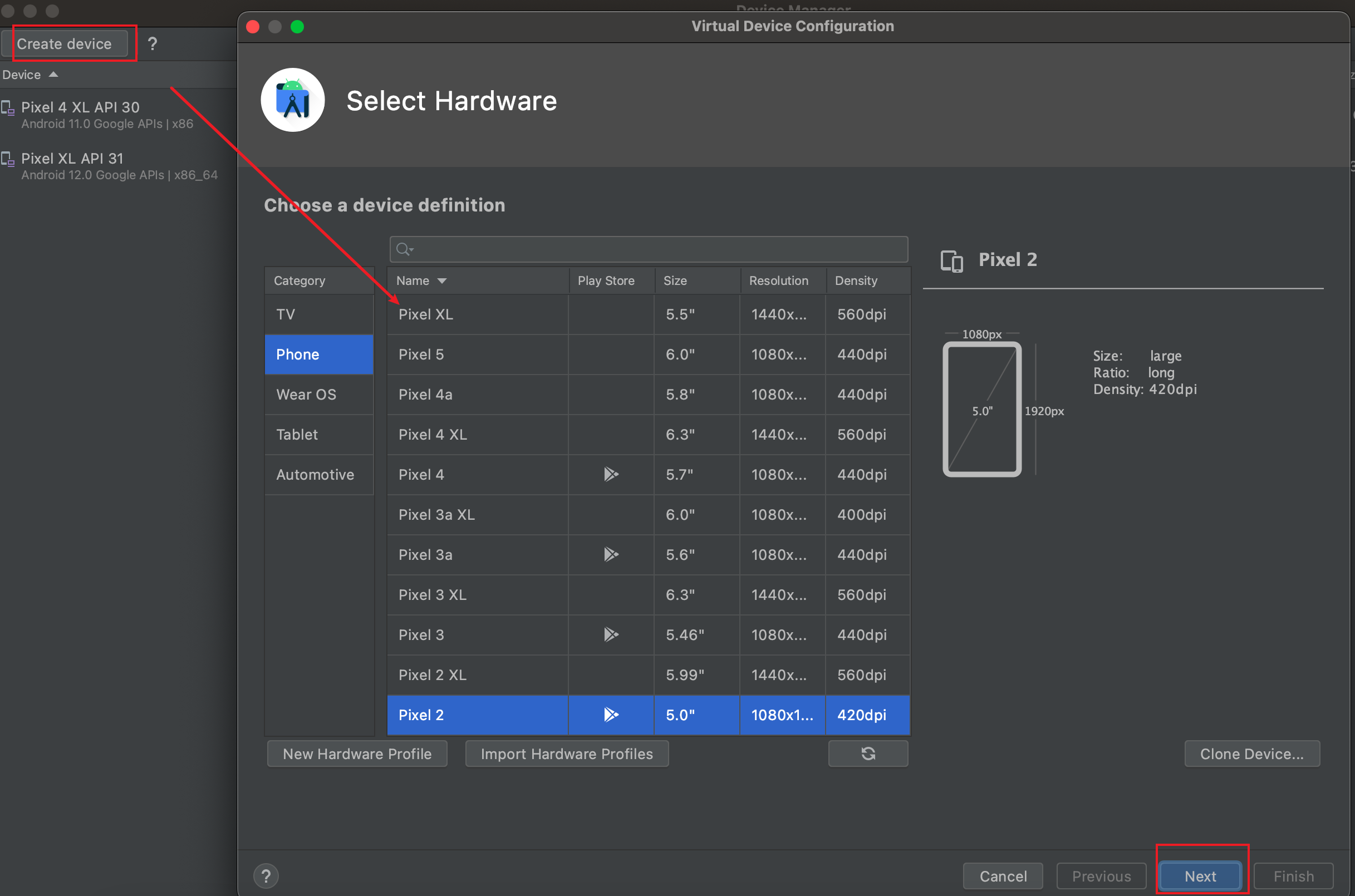Click the Density column header
1355x896 pixels.
[x=867, y=280]
